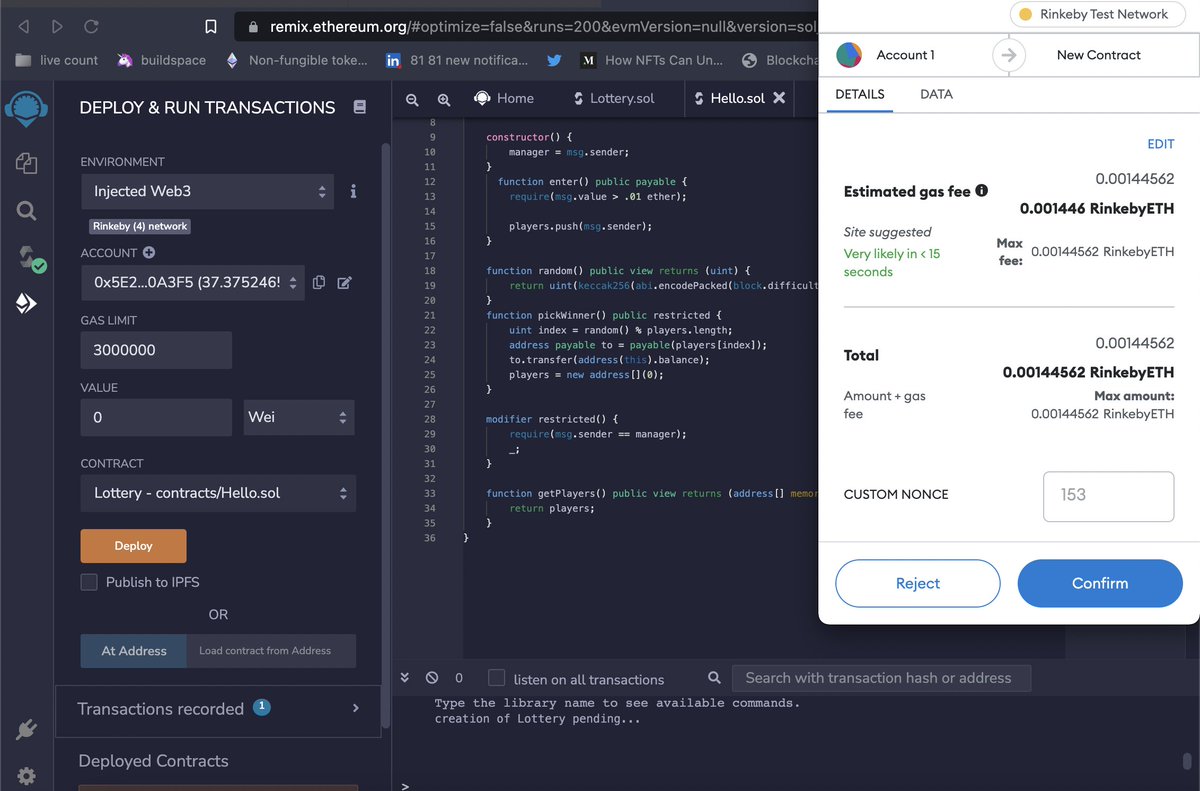Enable listen on all transactions
Screen dimensions: 1200x791
(496, 678)
